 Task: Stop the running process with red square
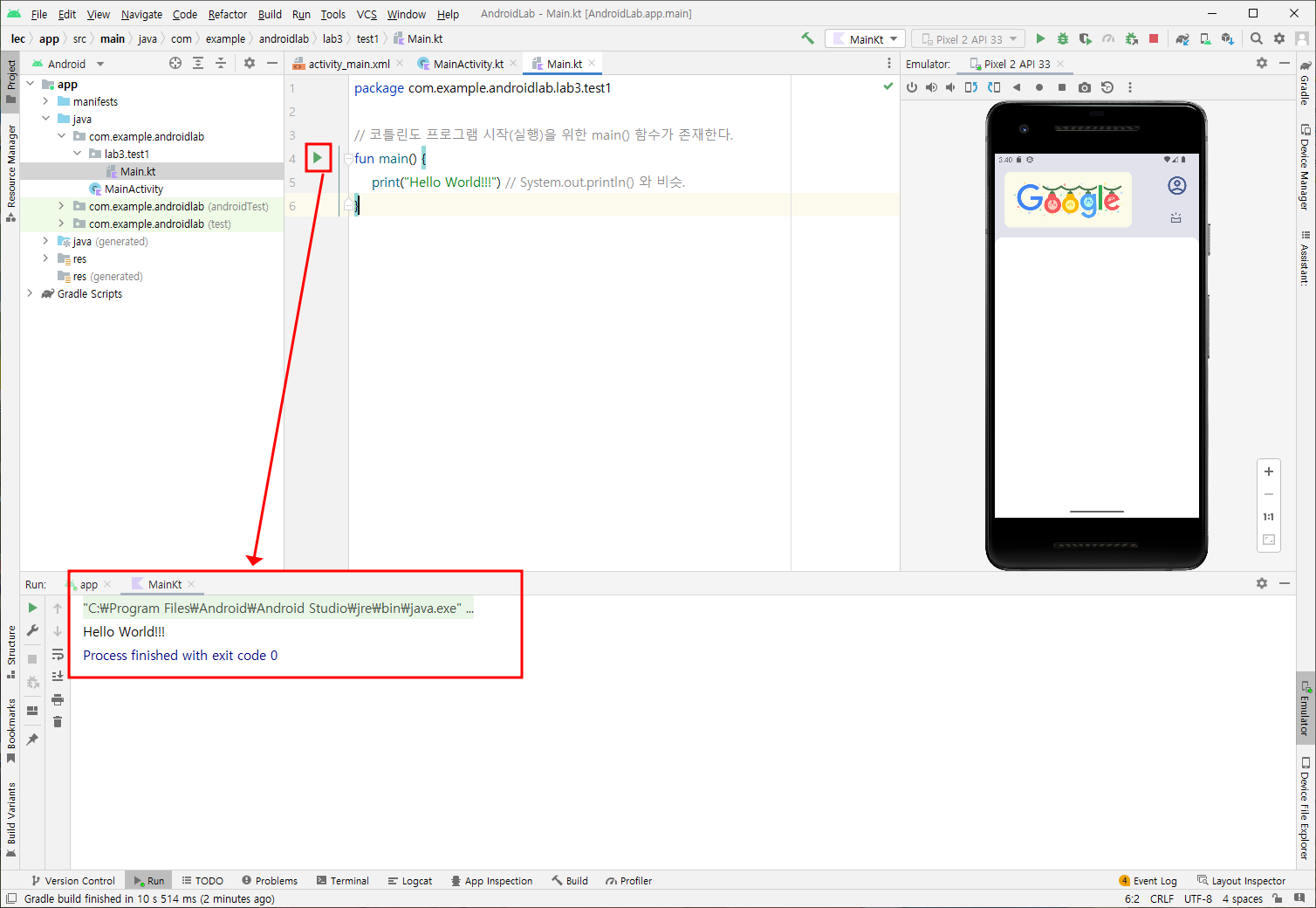point(1154,38)
